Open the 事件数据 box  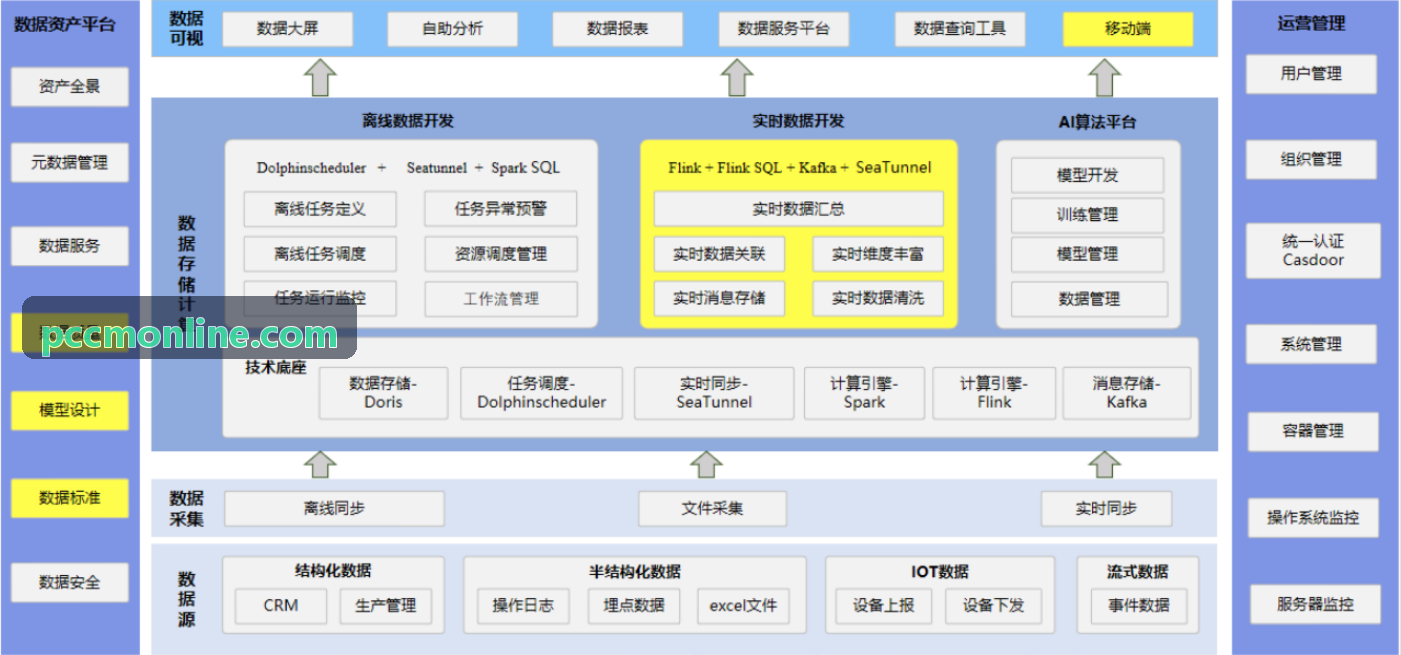pos(1139,606)
